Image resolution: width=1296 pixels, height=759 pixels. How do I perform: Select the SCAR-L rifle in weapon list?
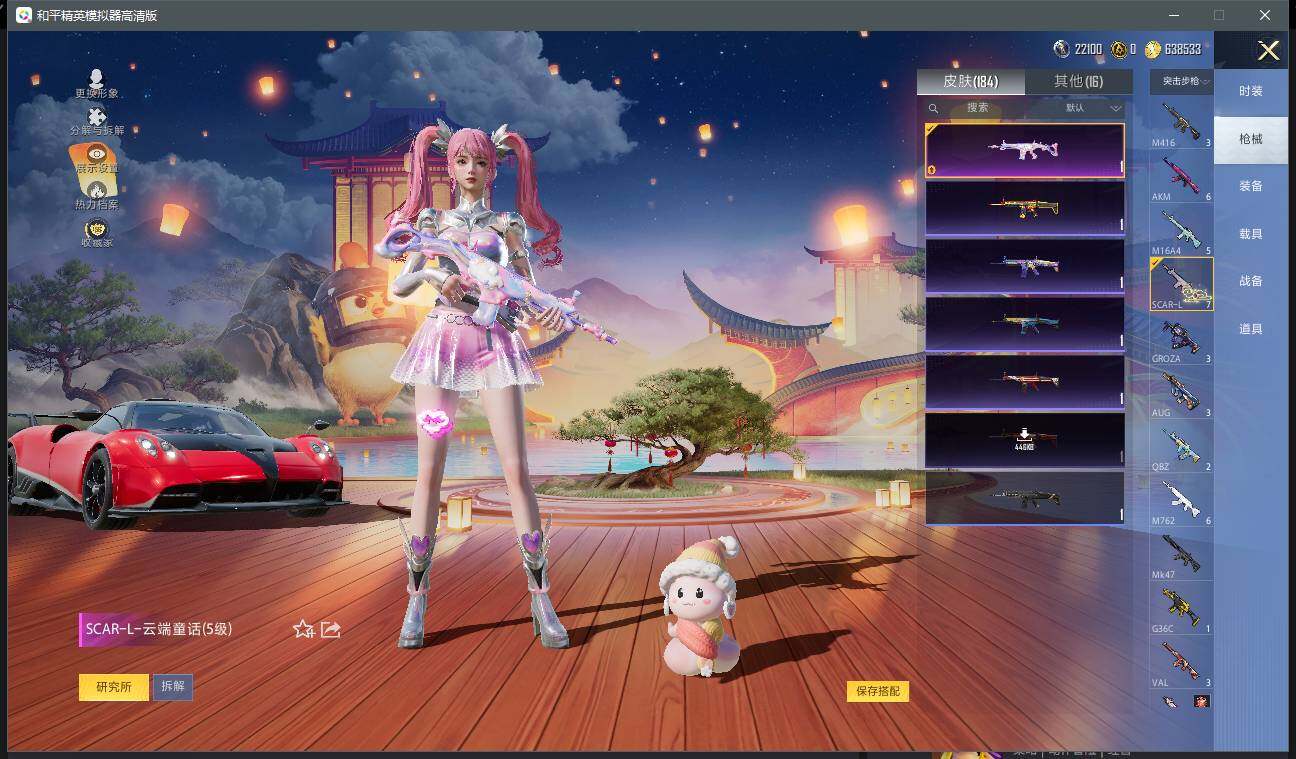[1181, 284]
